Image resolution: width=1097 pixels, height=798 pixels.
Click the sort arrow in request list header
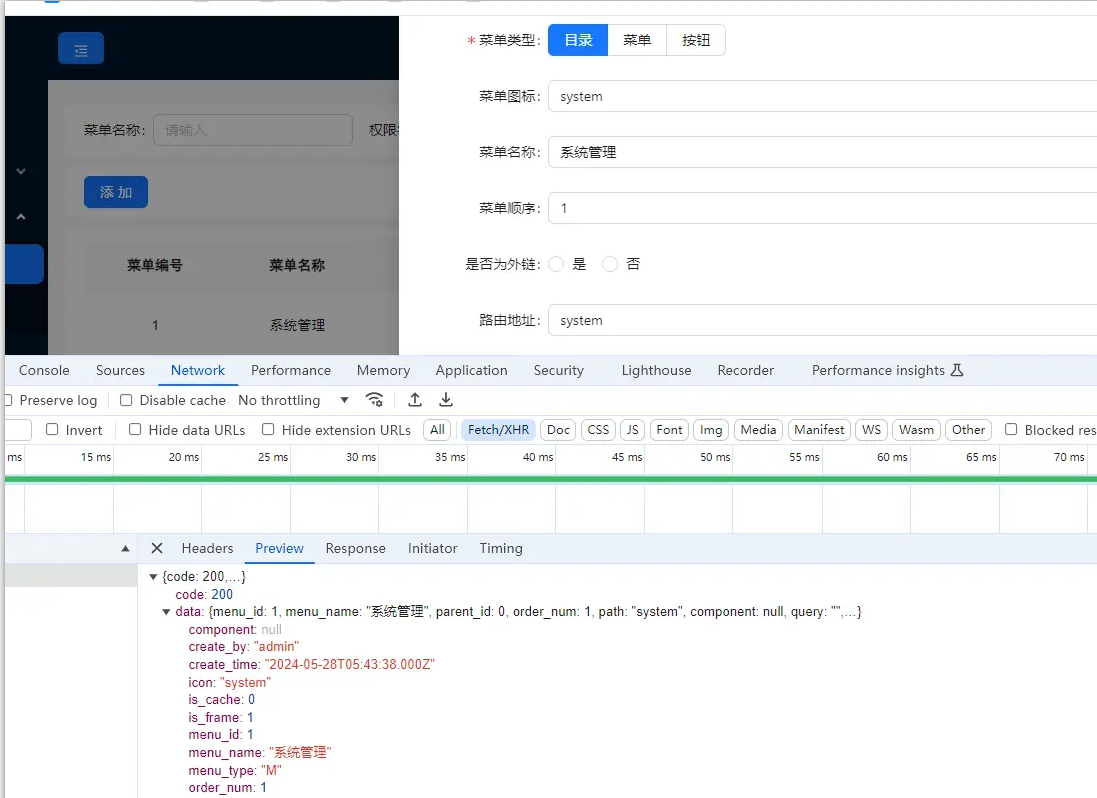125,549
